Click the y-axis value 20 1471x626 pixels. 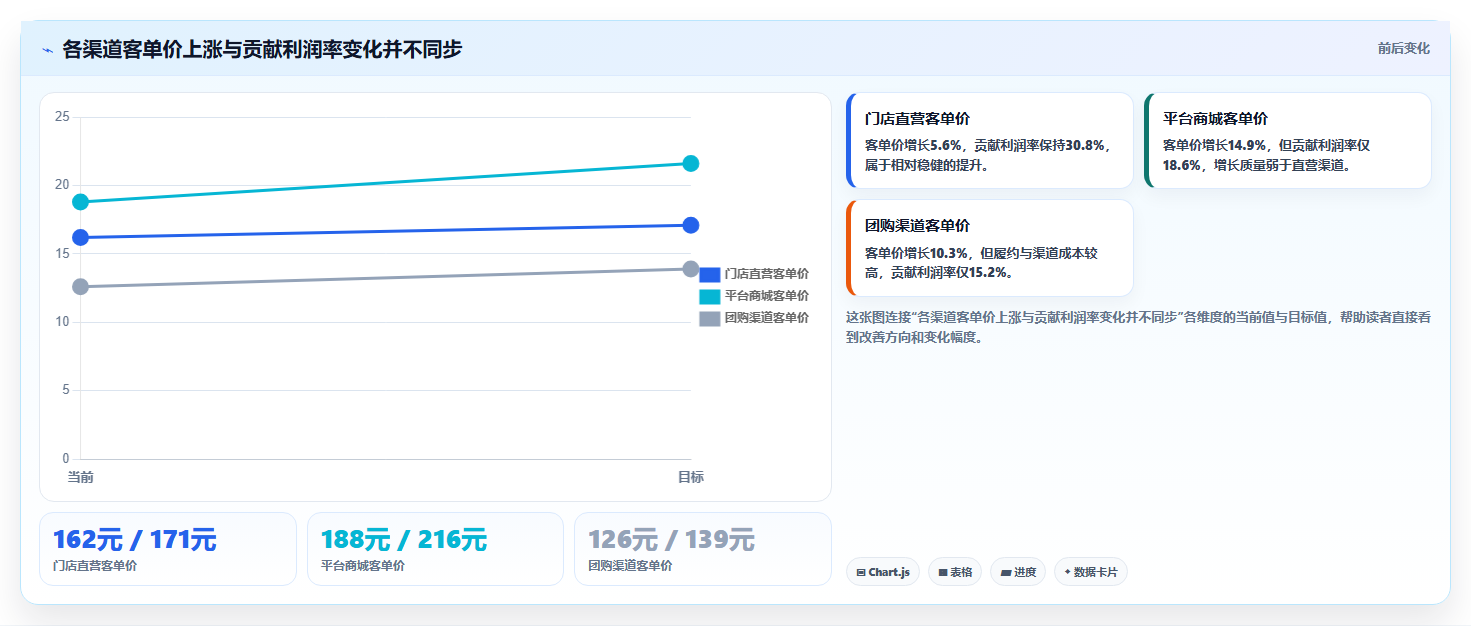tap(62, 185)
